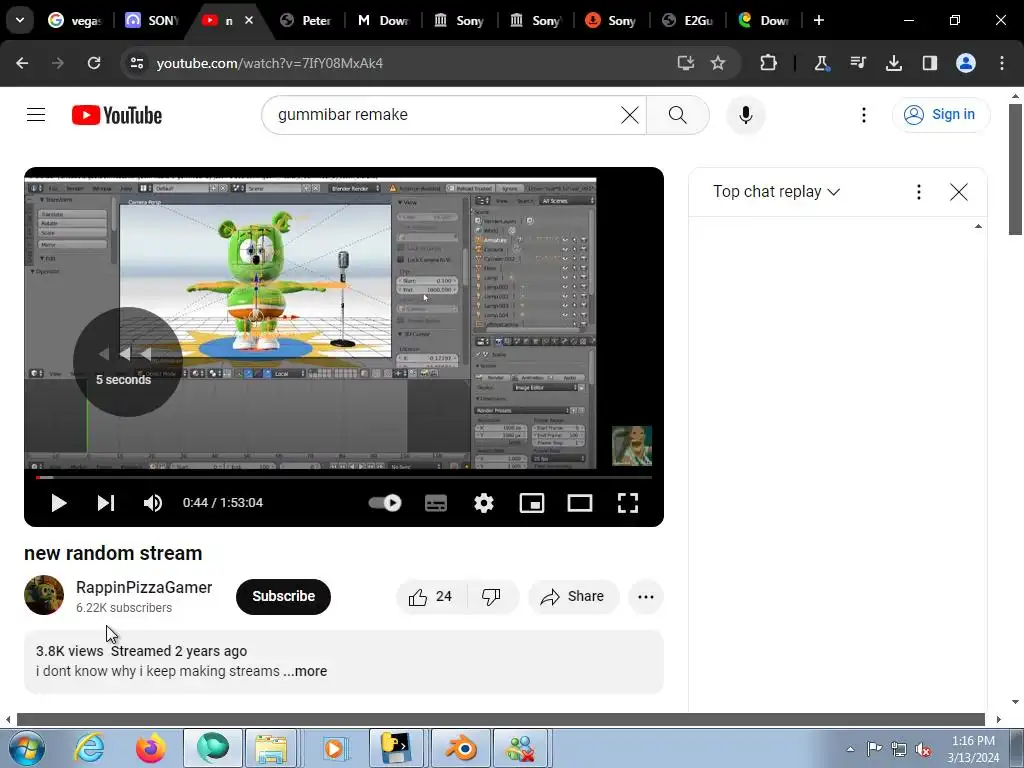The width and height of the screenshot is (1024, 768).
Task: Play the video
Action: (x=59, y=503)
